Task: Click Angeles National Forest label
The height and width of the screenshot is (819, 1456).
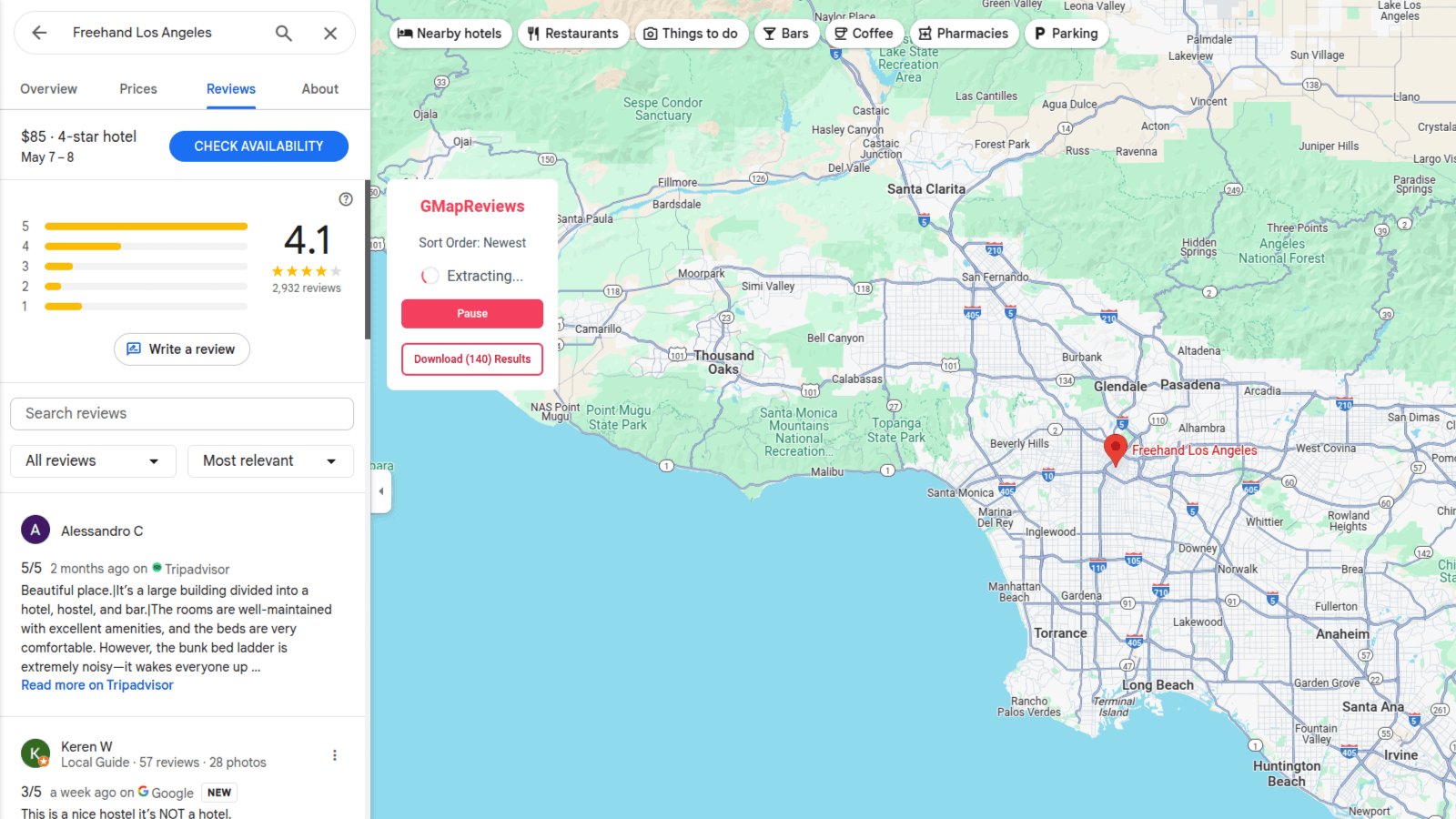Action: [1281, 251]
